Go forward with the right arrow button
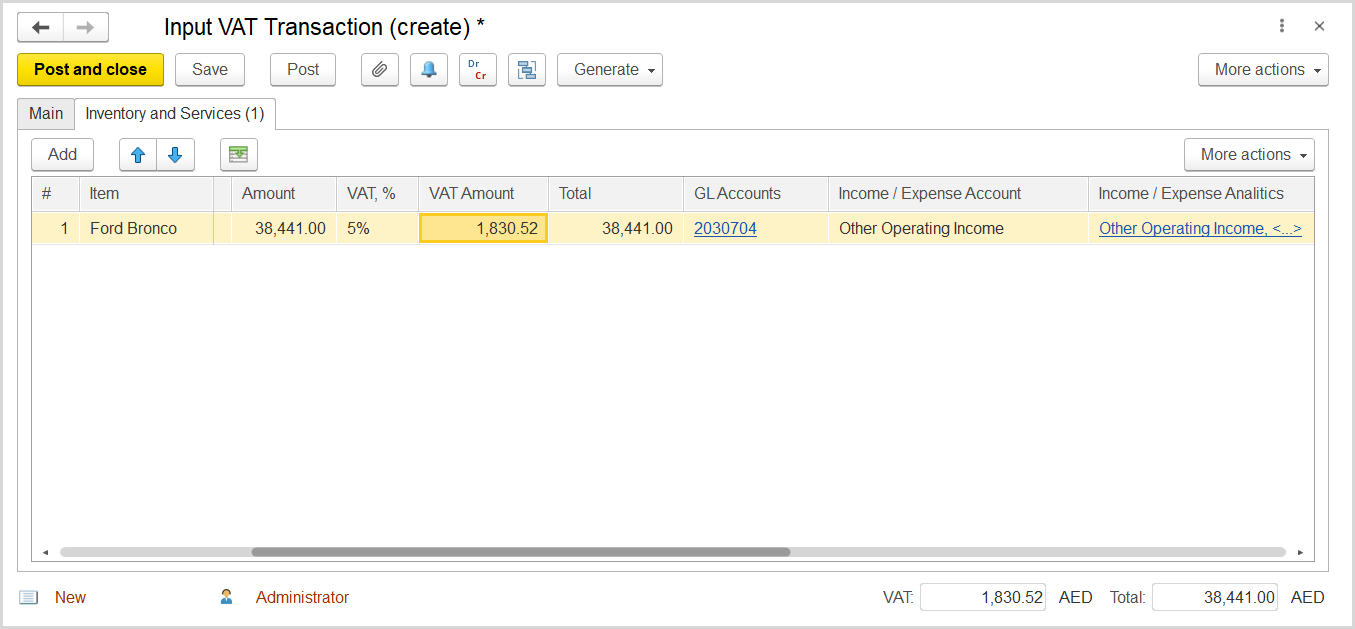This screenshot has height=629, width=1355. 86,27
